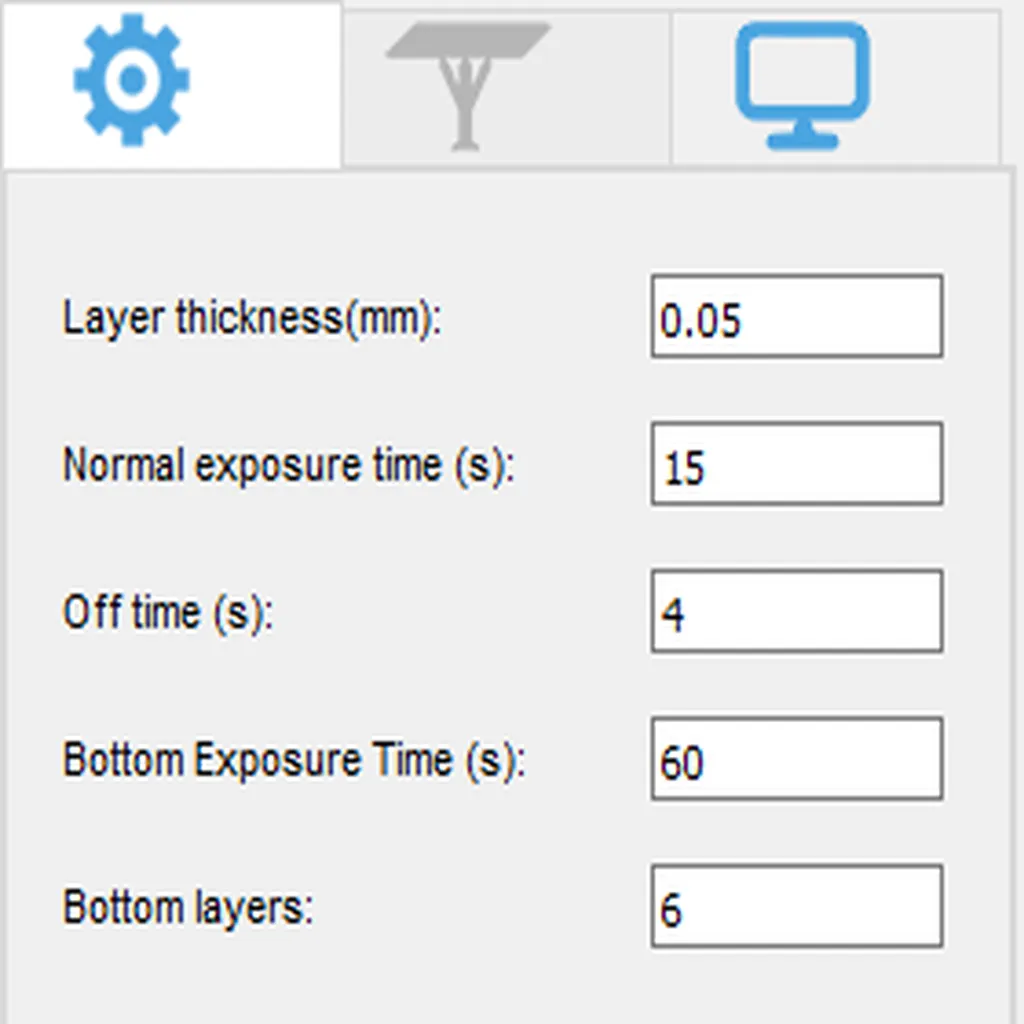Click the text box containing 60
The image size is (1024, 1024).
[x=796, y=758]
